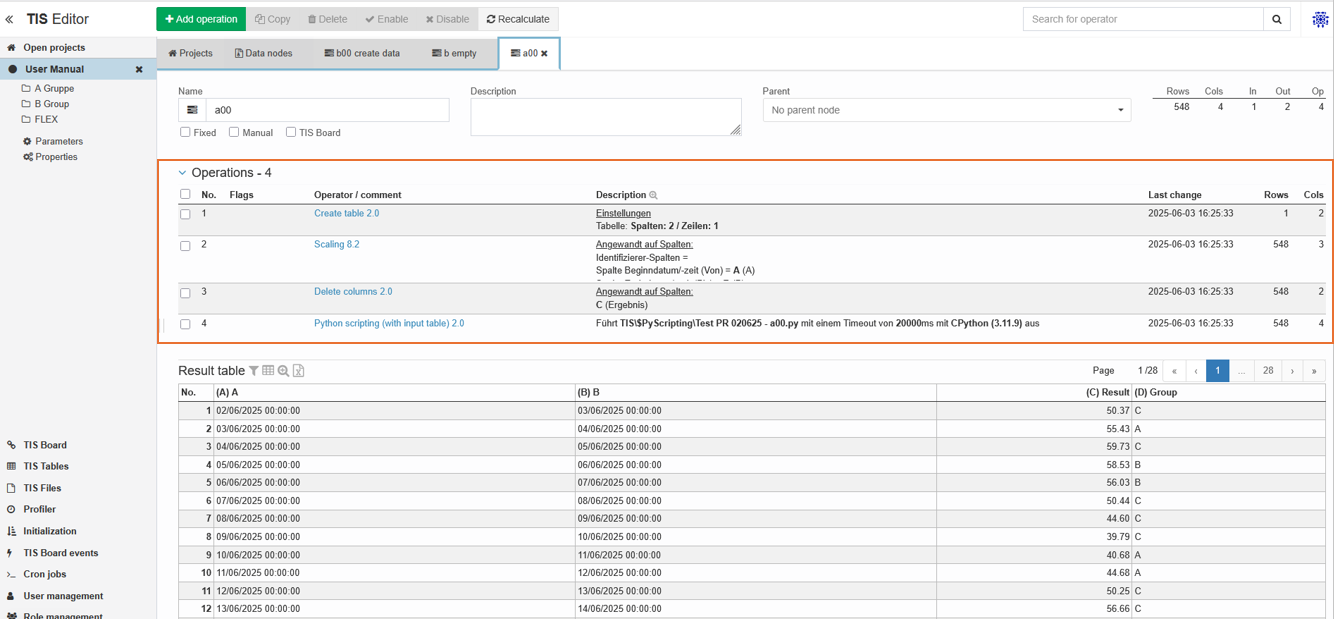
Task: Open the Profiler from the sidebar
Action: tap(39, 509)
